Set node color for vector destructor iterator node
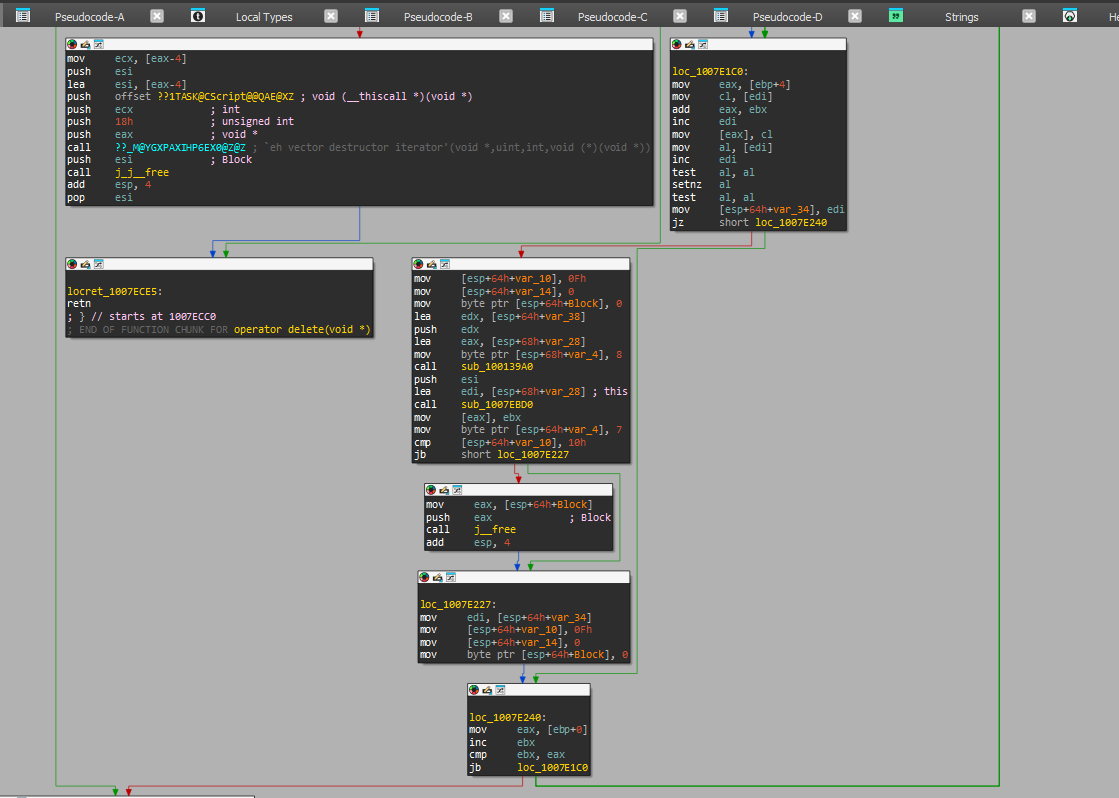The image size is (1119, 798). (x=72, y=44)
